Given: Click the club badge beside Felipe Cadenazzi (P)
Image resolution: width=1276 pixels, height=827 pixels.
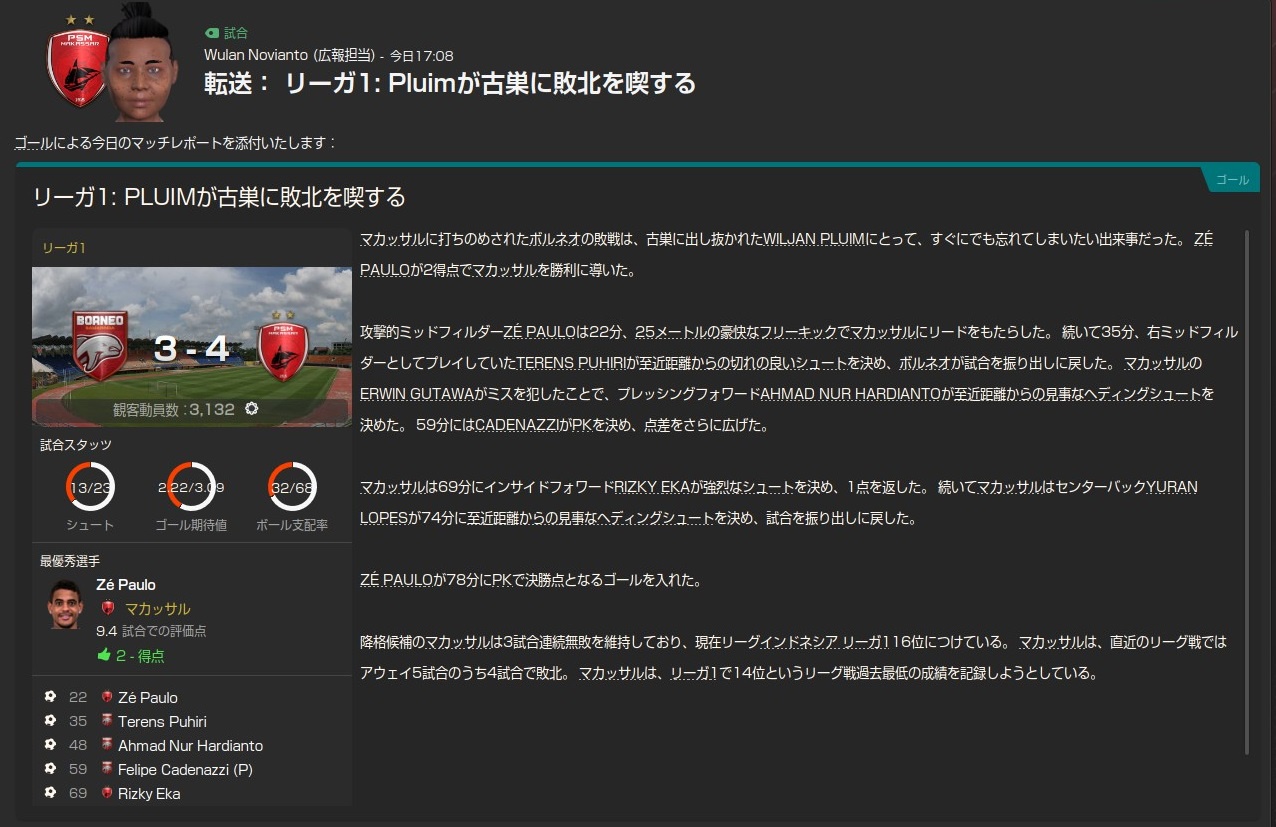Looking at the screenshot, I should coord(107,769).
